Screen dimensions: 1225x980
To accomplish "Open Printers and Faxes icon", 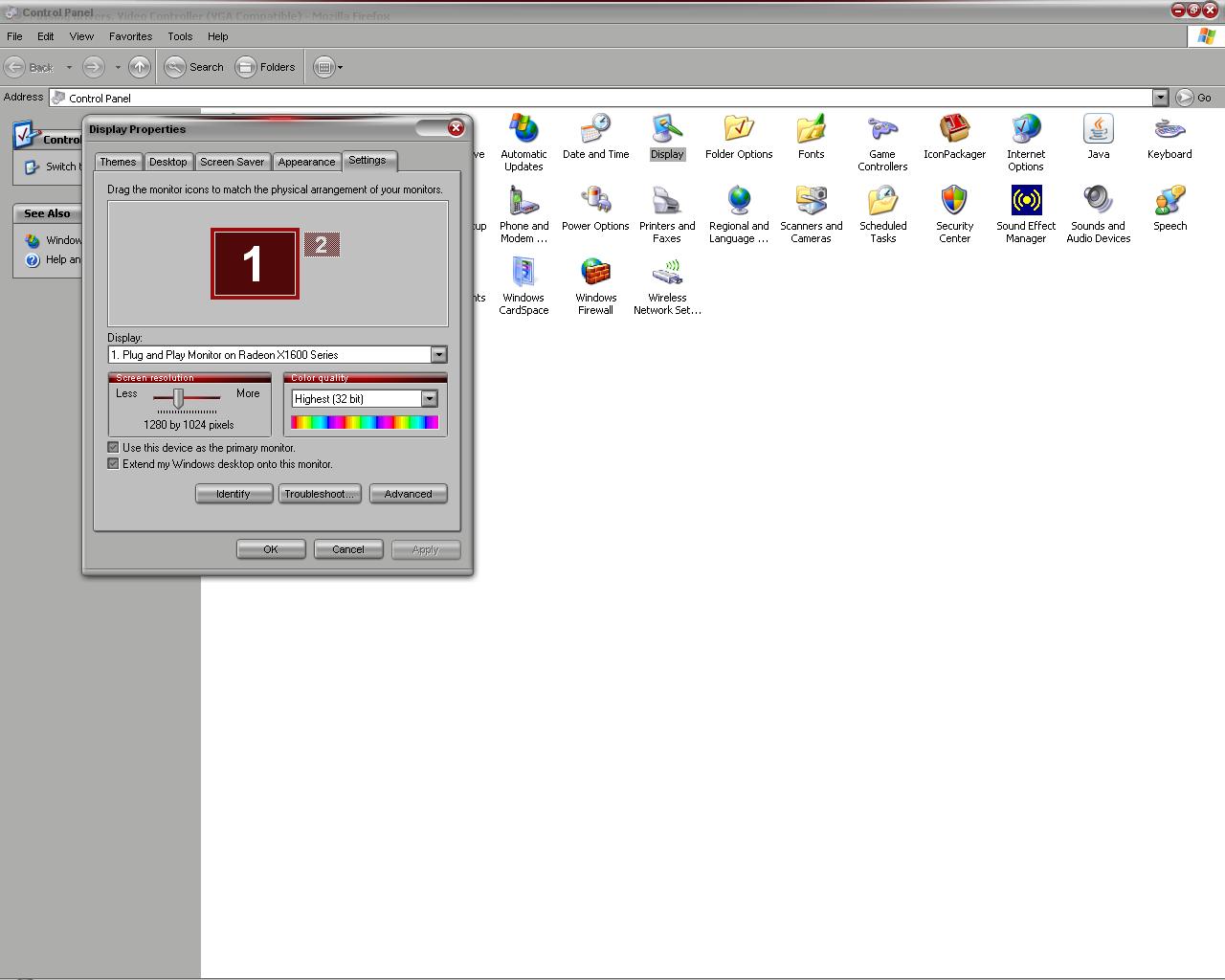I will click(x=667, y=213).
